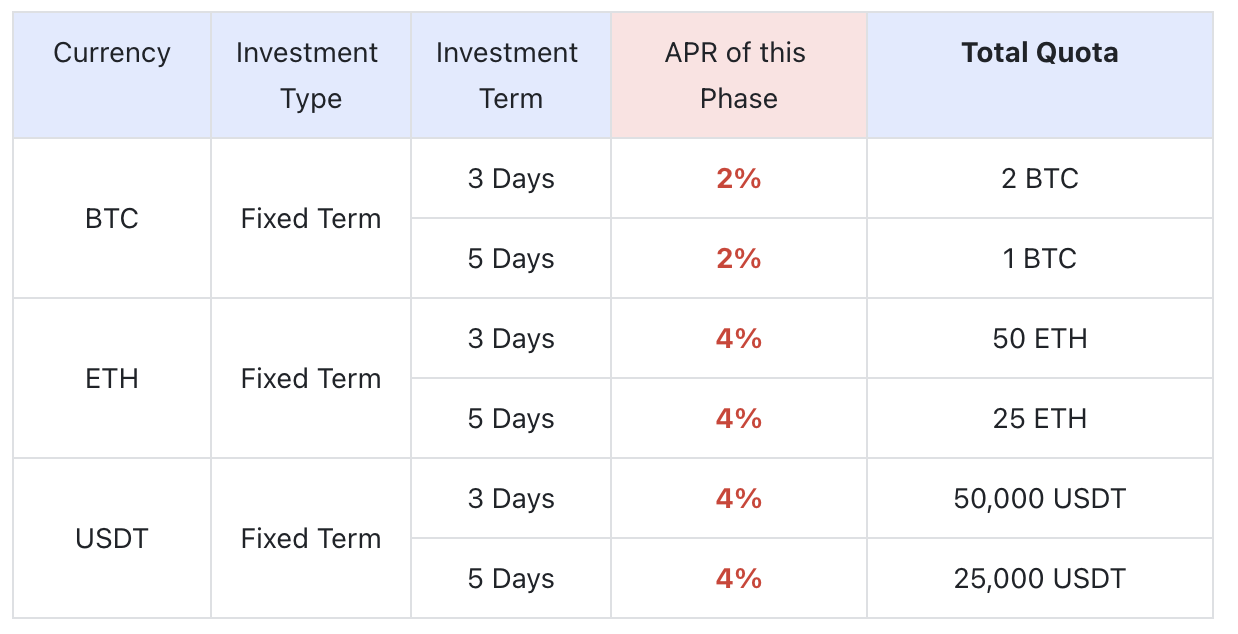Click the Investment Term column header
This screenshot has height=634, width=1238.
[x=510, y=76]
